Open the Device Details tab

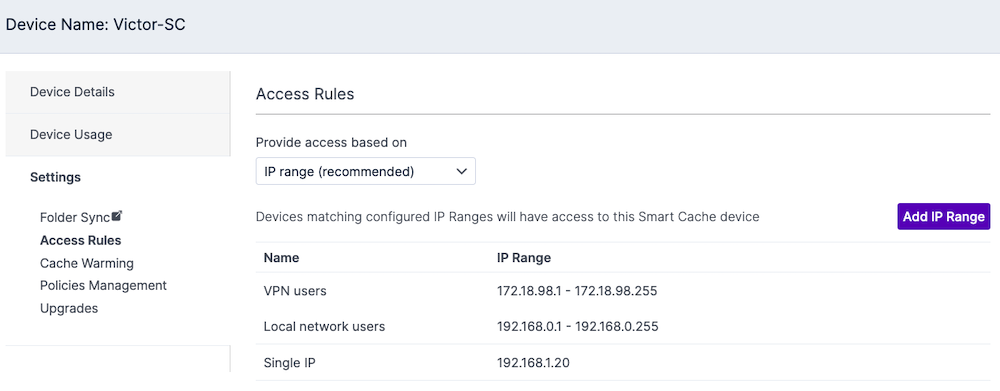(117, 92)
